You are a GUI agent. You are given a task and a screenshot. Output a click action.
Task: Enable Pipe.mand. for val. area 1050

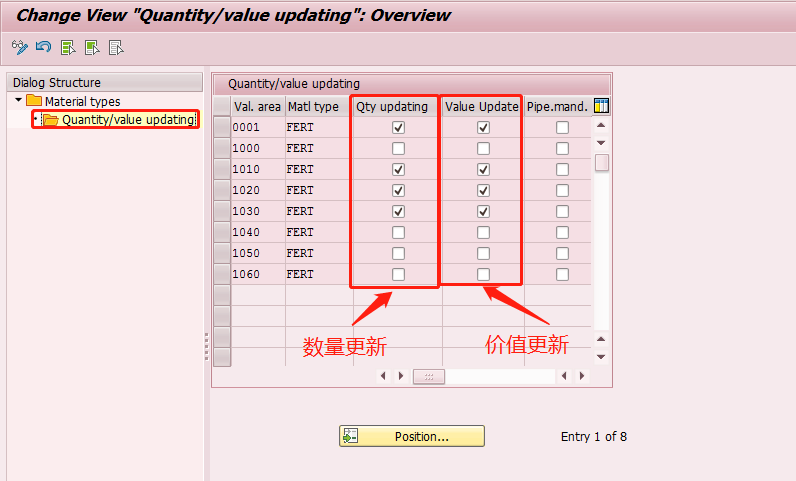(562, 253)
